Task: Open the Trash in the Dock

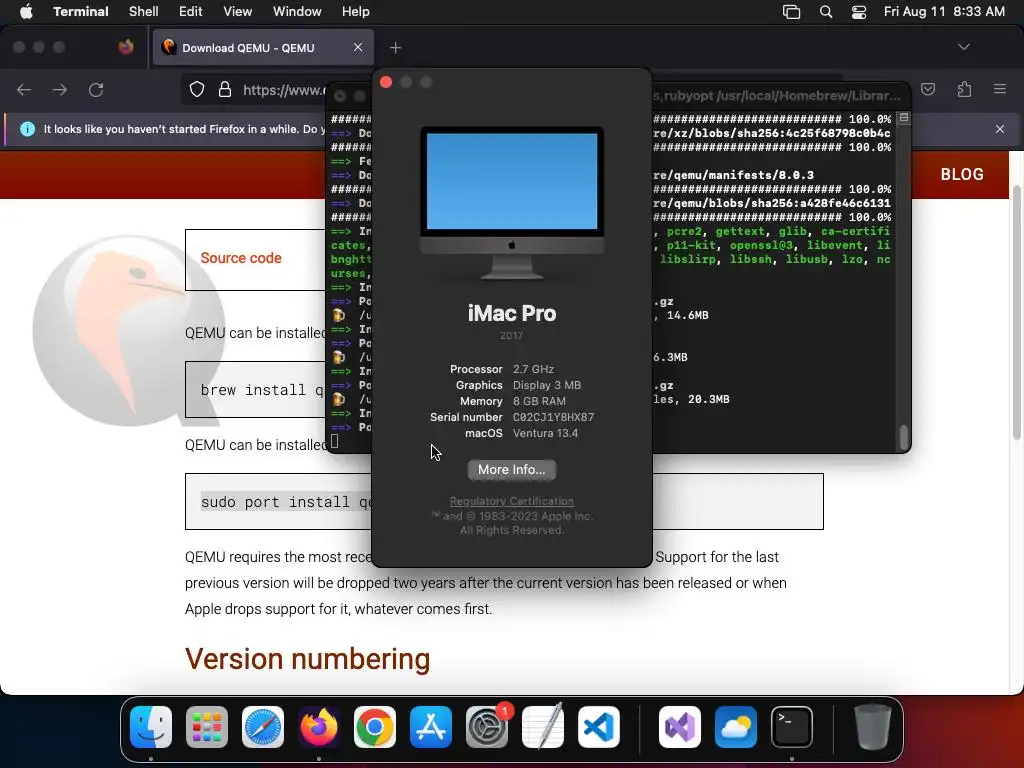Action: (872, 727)
